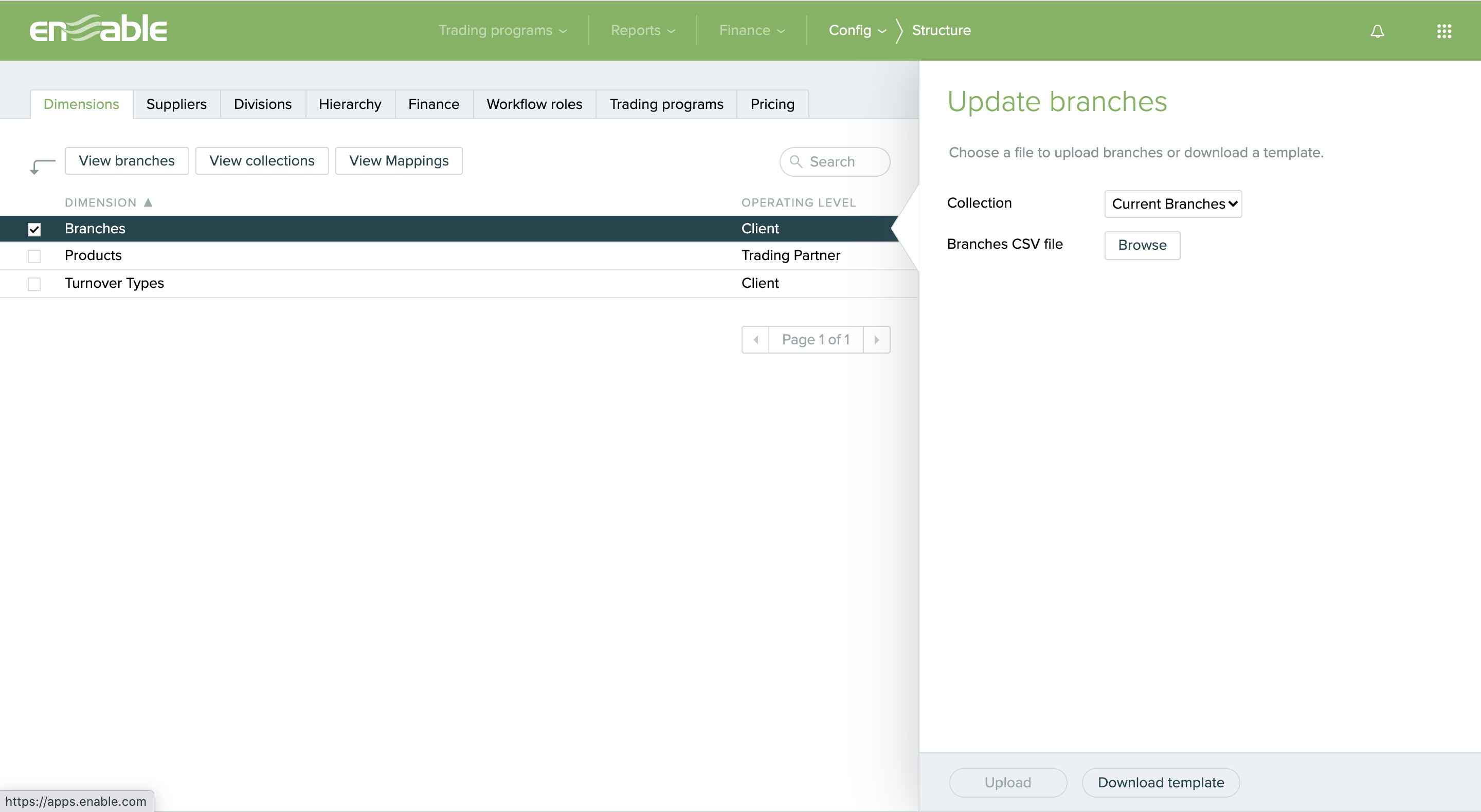Open the notifications bell
Screen dimensions: 1481x812
[1377, 31]
